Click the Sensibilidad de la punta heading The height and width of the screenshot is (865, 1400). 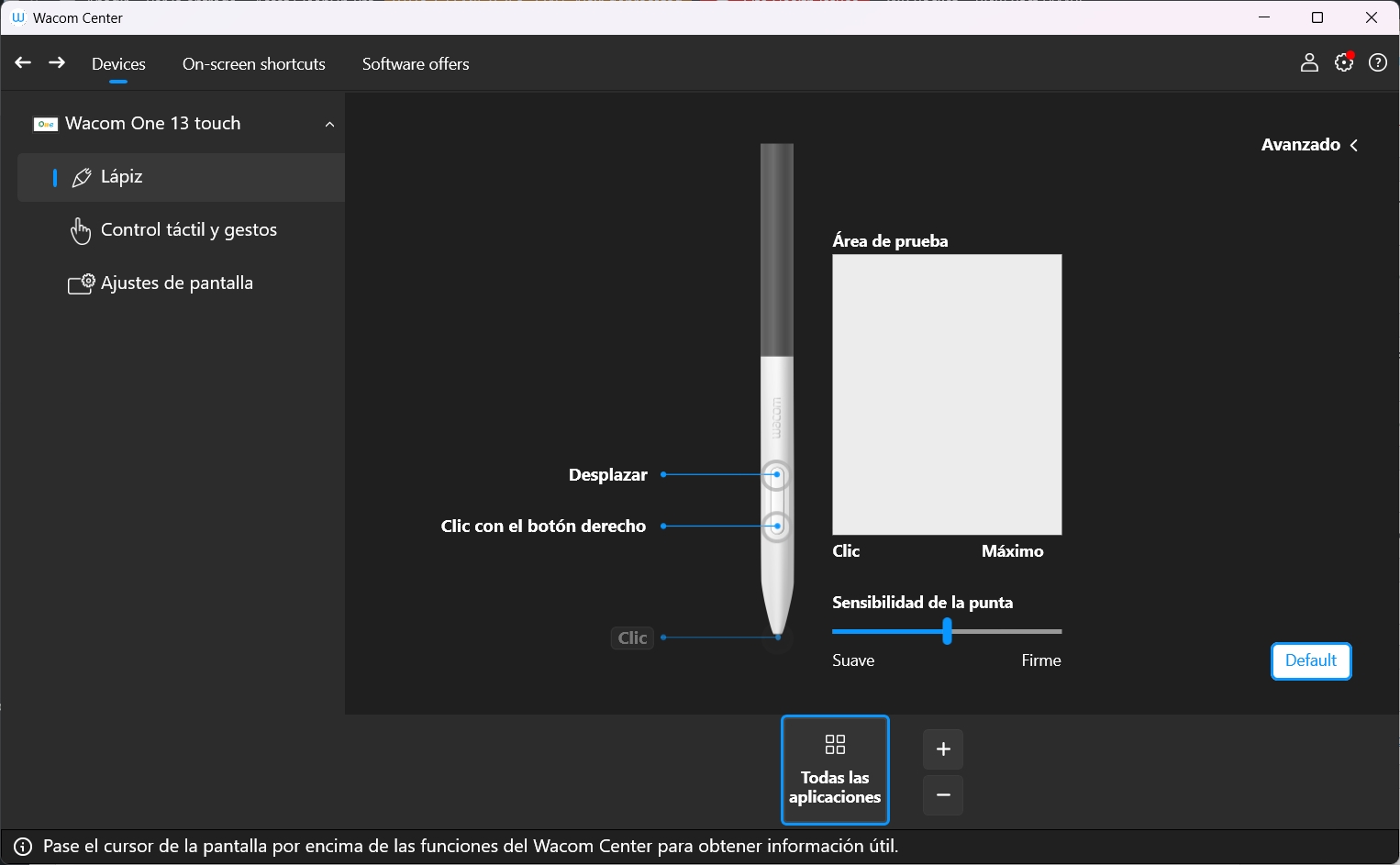pyautogui.click(x=923, y=603)
